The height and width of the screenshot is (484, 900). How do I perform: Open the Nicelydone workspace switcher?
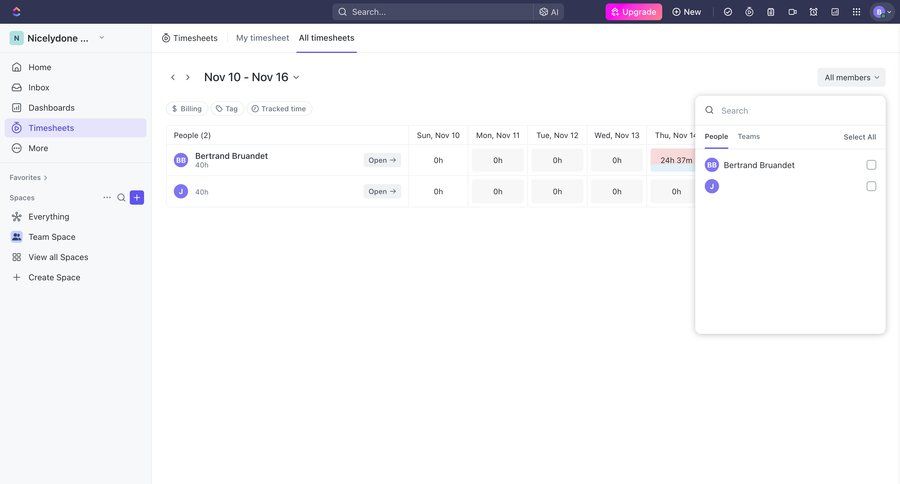click(x=57, y=38)
